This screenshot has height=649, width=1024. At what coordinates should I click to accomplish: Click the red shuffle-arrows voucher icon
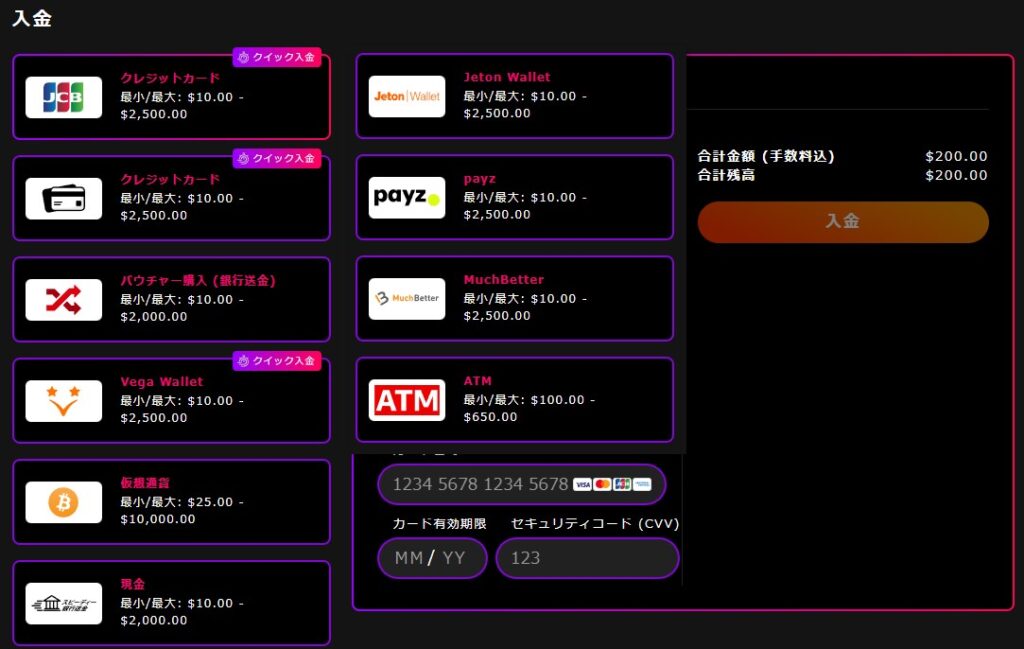(63, 300)
